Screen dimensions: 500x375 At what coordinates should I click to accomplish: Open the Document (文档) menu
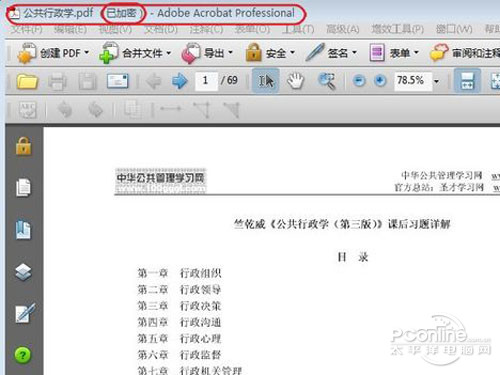[161, 29]
